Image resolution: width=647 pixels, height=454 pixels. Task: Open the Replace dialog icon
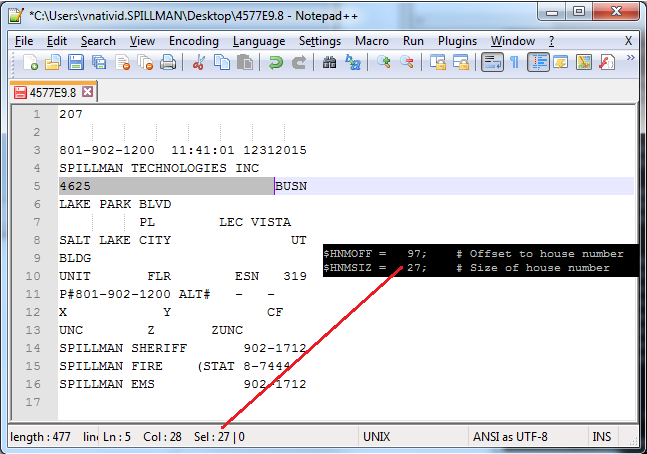pyautogui.click(x=352, y=62)
